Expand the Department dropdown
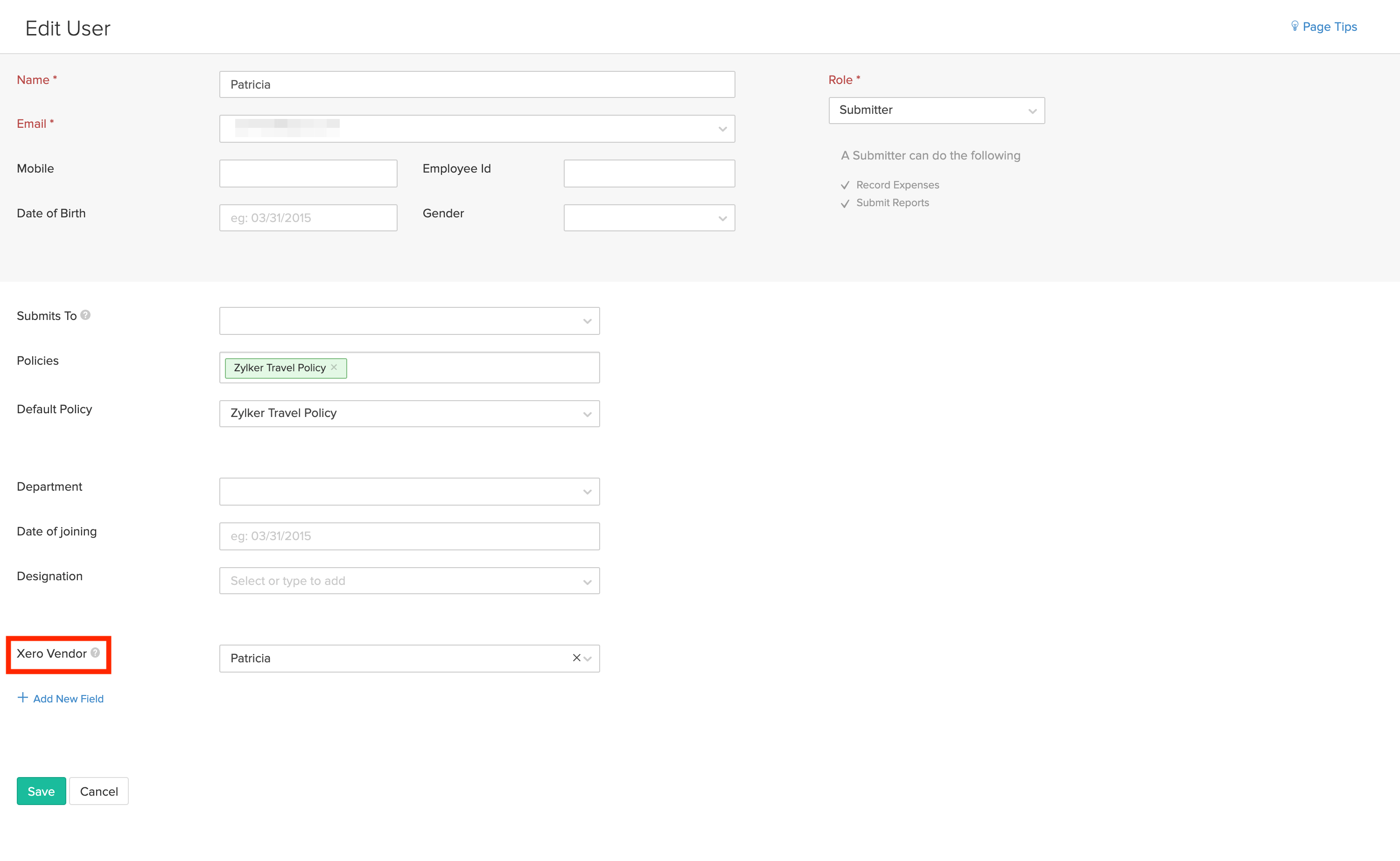The image size is (1400, 861). pyautogui.click(x=409, y=492)
